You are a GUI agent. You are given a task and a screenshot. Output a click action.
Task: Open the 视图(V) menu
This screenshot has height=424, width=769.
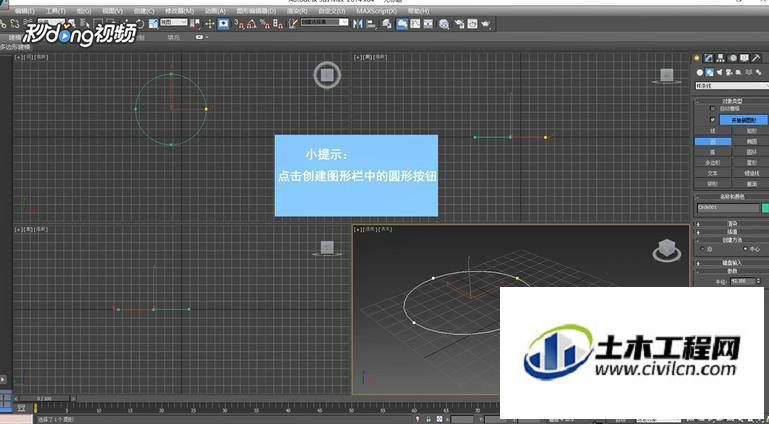point(113,11)
